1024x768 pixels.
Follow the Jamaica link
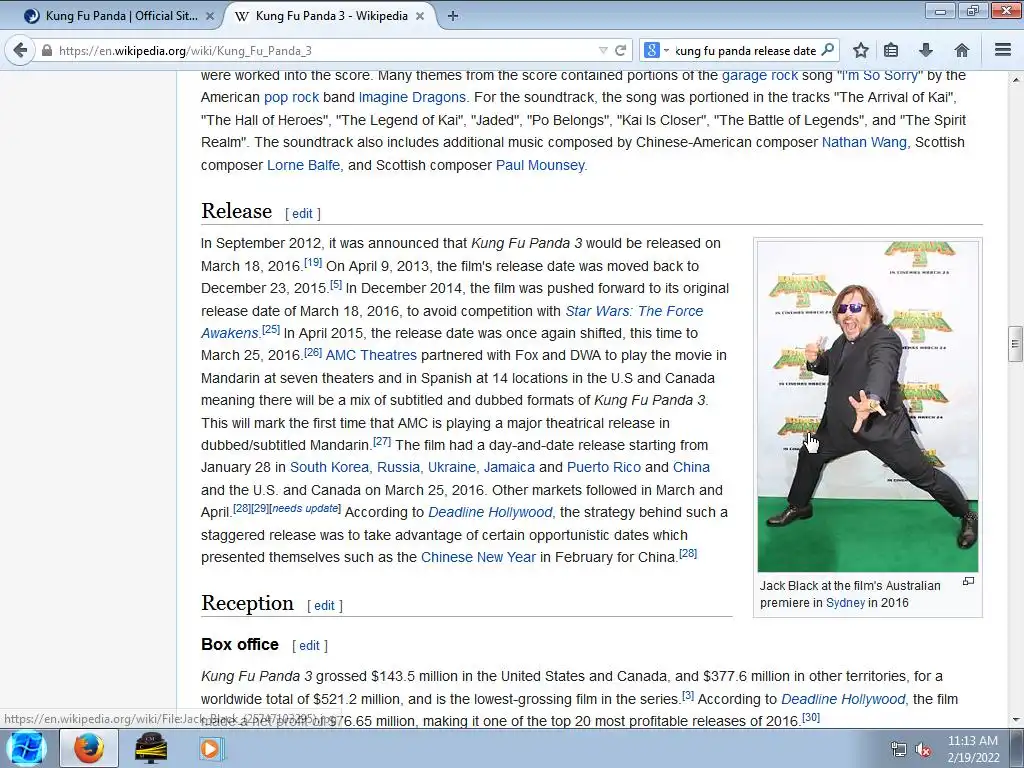(509, 468)
